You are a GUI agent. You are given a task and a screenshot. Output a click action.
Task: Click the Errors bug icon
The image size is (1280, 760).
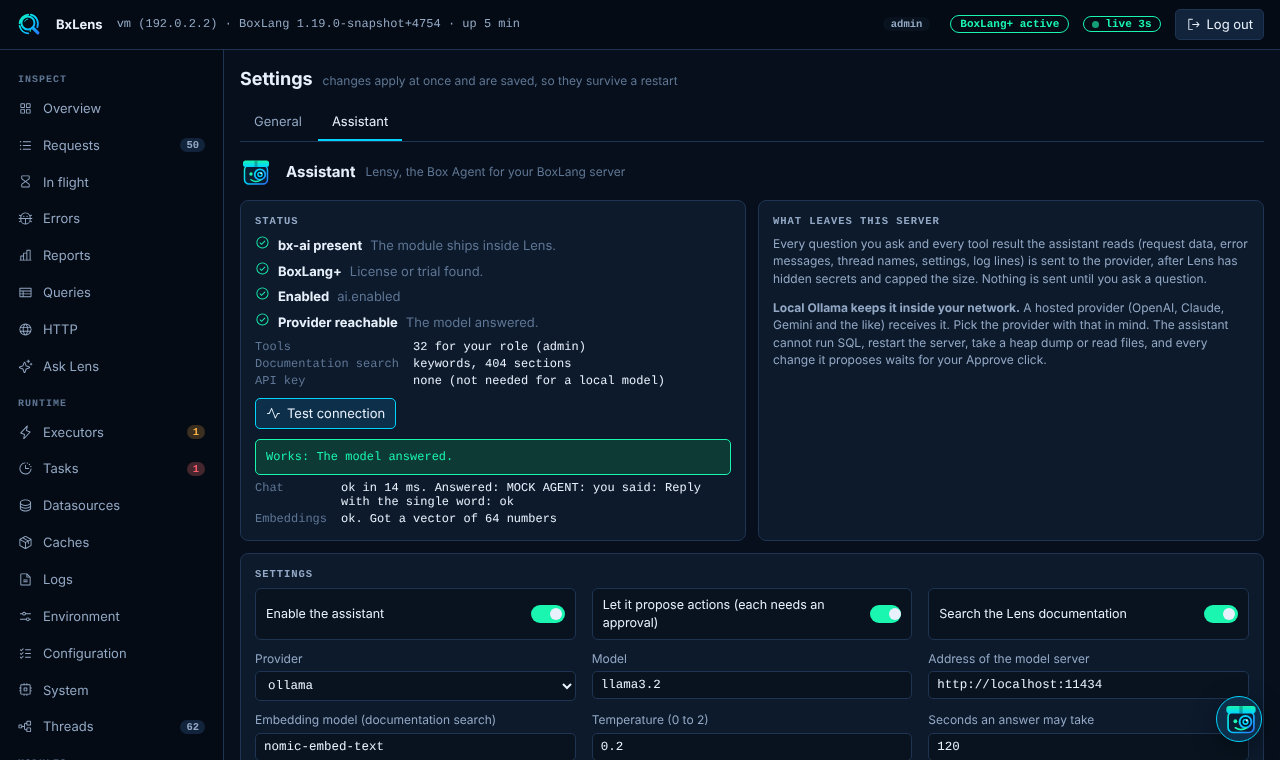pos(26,218)
